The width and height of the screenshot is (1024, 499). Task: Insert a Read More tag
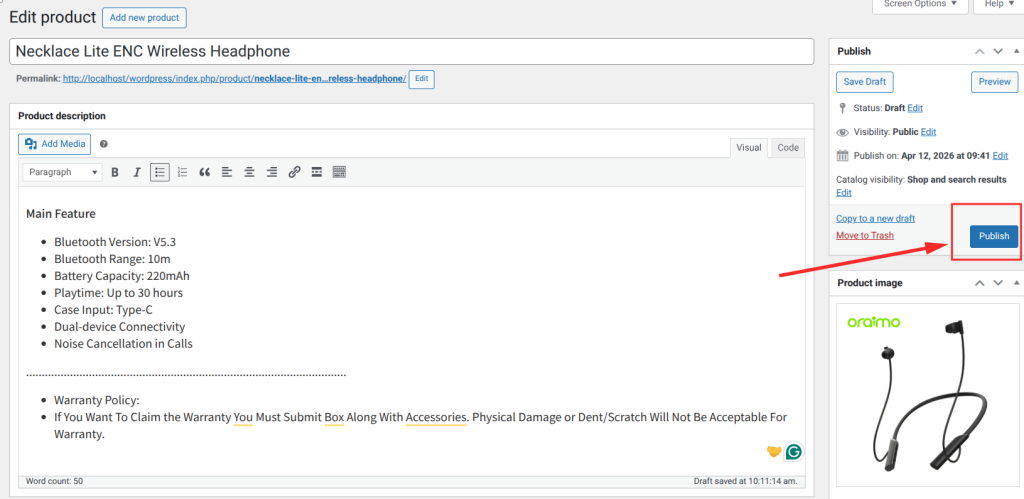coord(316,172)
